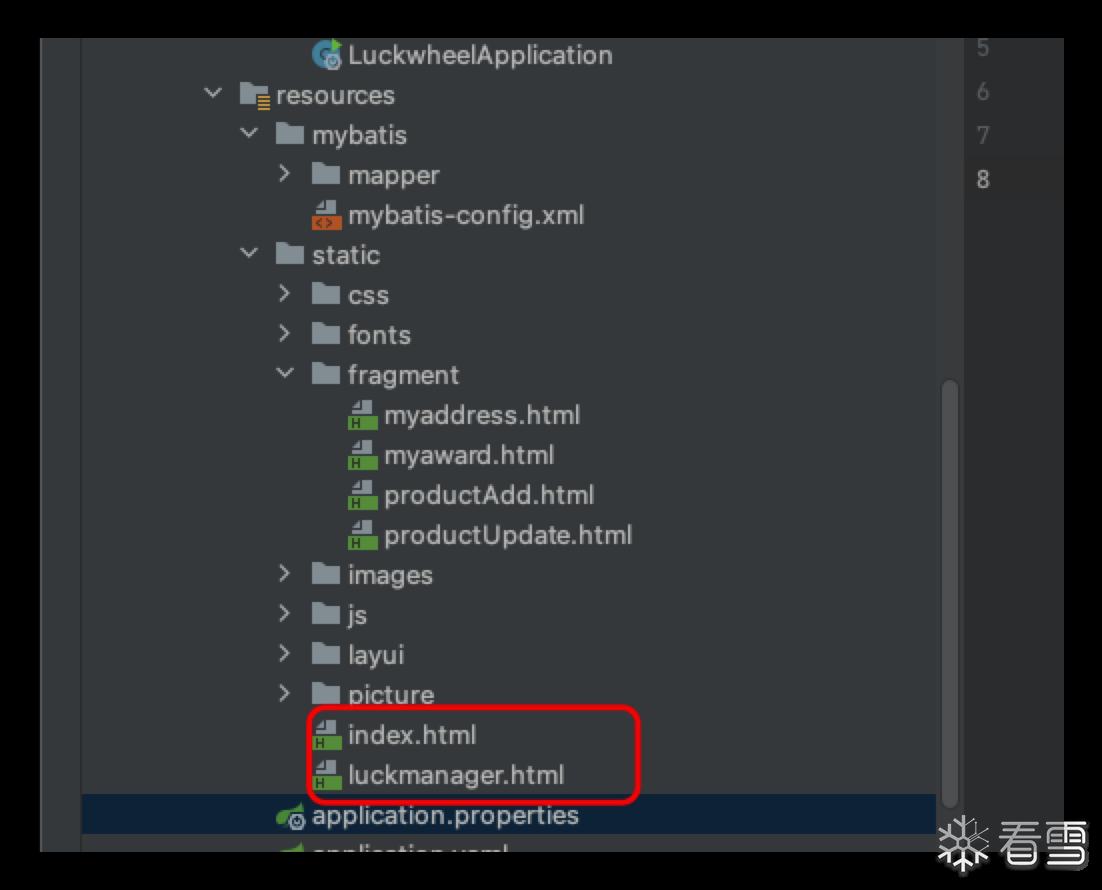Click the index.html file icon

(x=327, y=735)
